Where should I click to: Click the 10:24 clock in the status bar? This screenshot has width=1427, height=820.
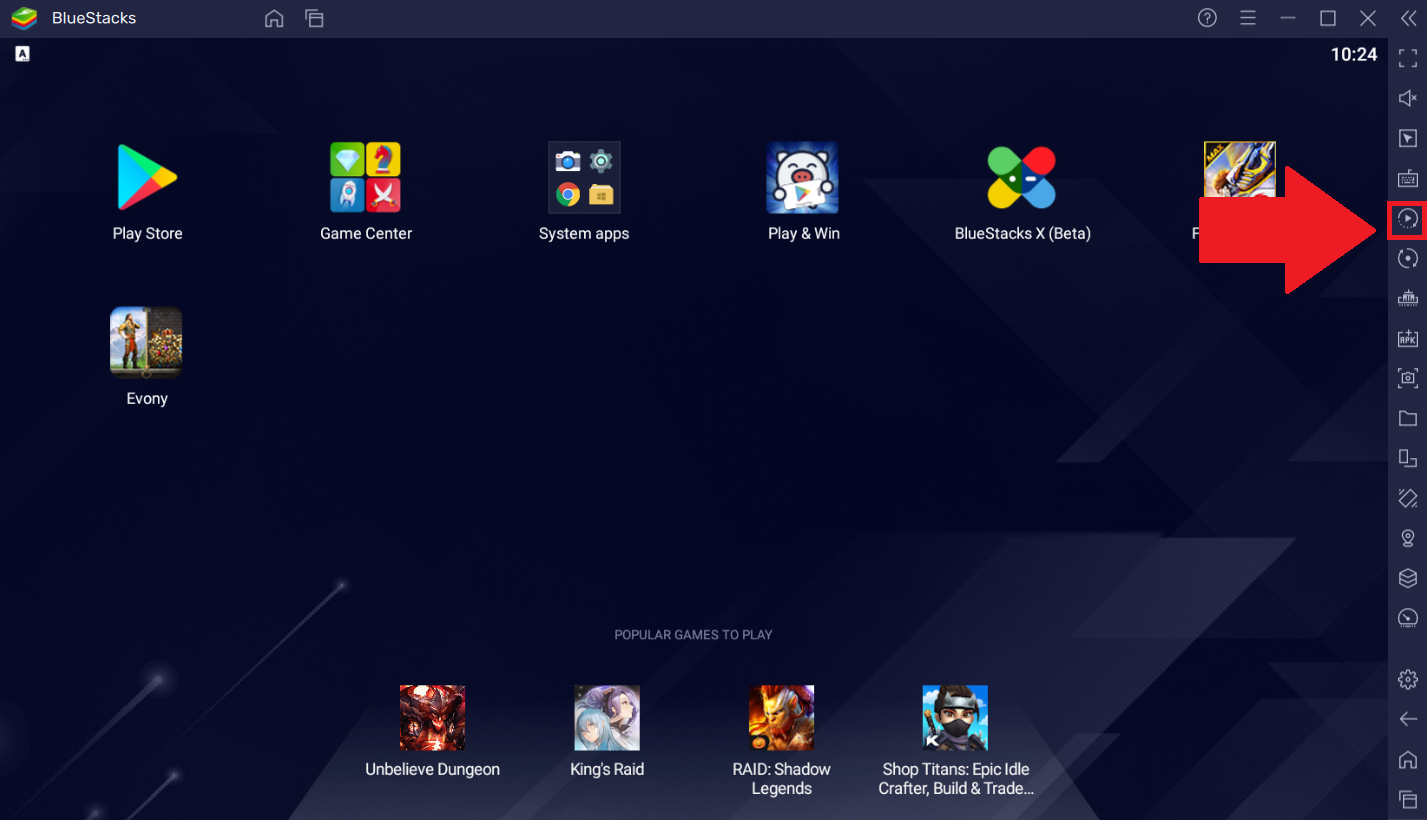pyautogui.click(x=1353, y=55)
